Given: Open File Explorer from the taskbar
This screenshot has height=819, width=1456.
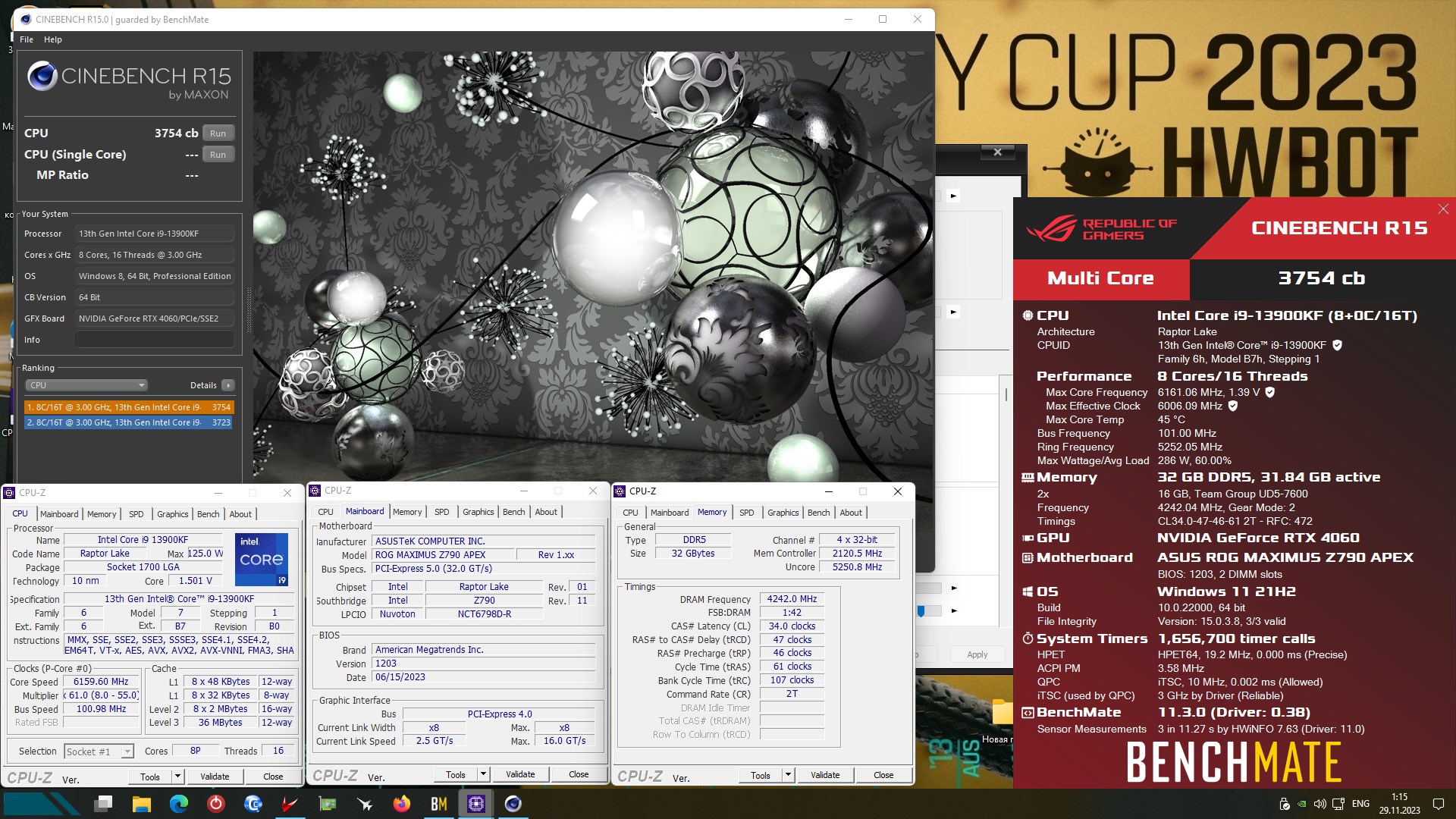Looking at the screenshot, I should [x=141, y=804].
